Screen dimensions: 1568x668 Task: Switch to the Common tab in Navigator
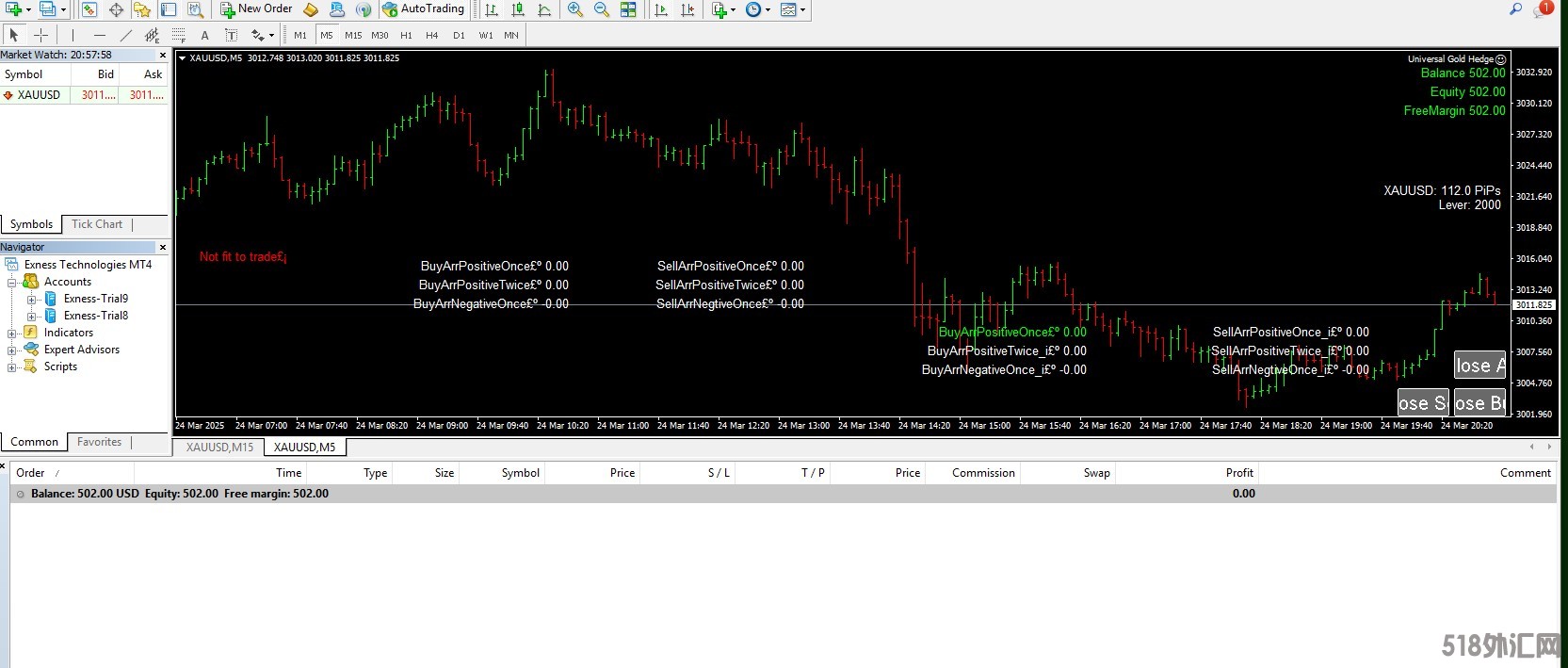click(34, 442)
